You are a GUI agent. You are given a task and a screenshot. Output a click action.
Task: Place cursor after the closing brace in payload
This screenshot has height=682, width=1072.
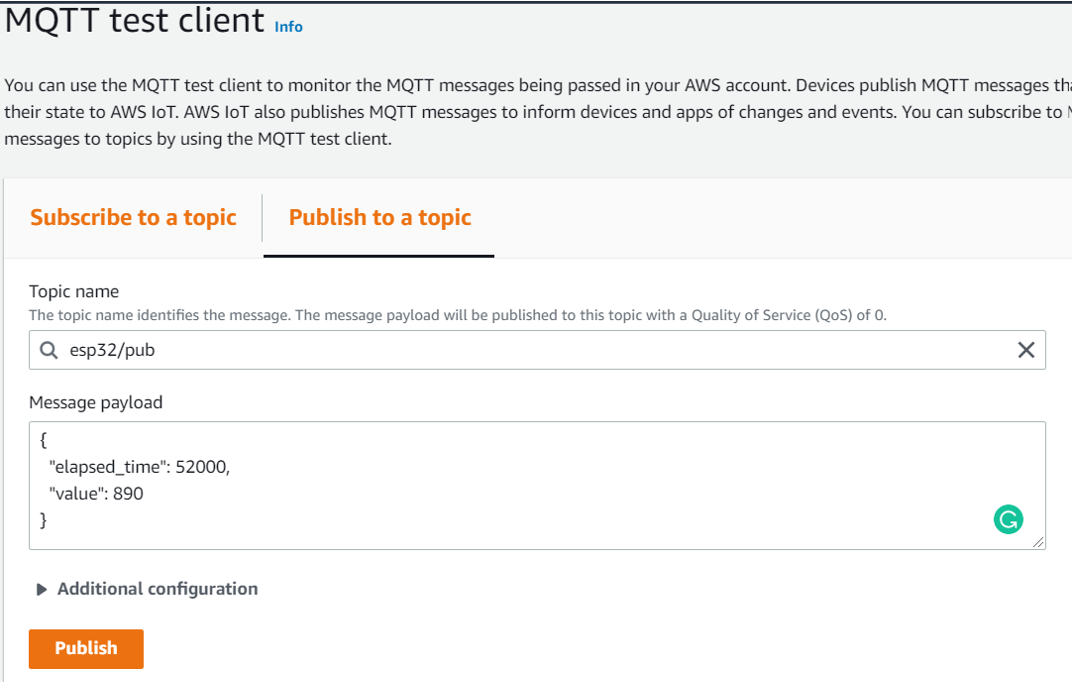tap(48, 520)
